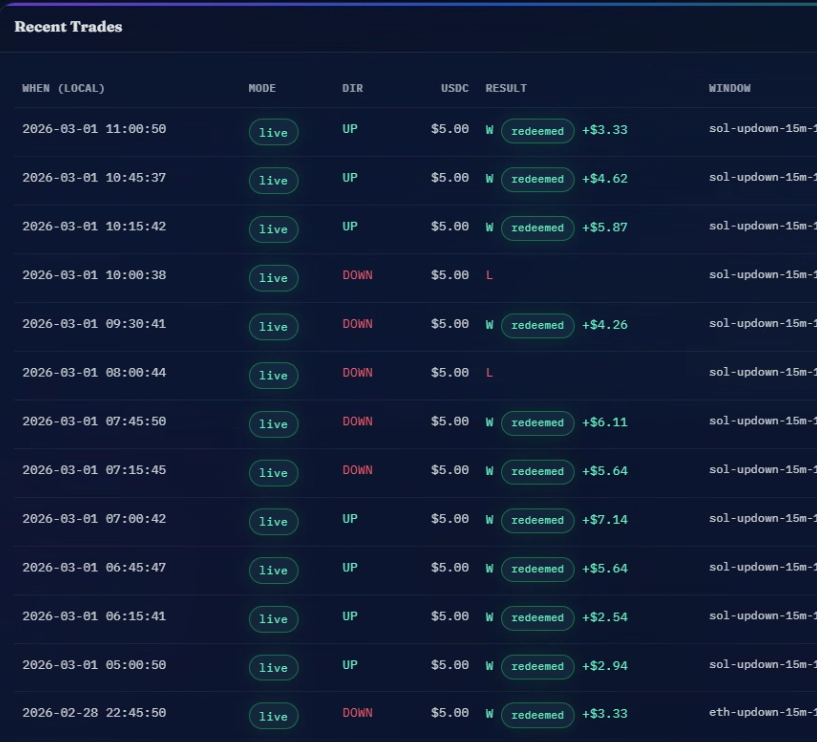817x742 pixels.
Task: Click the live badge for 07:45:50 trade
Action: point(274,424)
